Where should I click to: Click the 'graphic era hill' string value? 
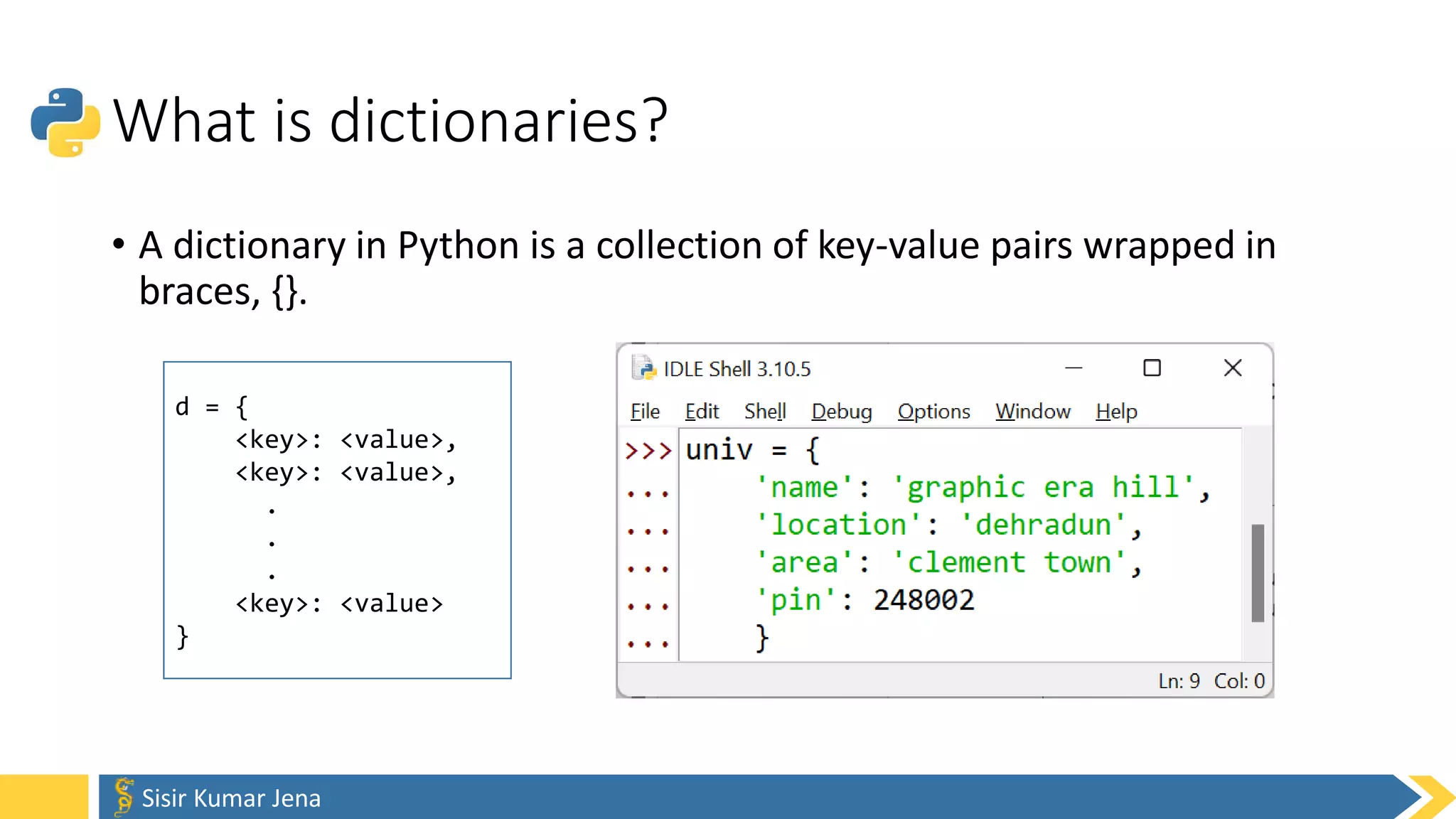[1043, 488]
